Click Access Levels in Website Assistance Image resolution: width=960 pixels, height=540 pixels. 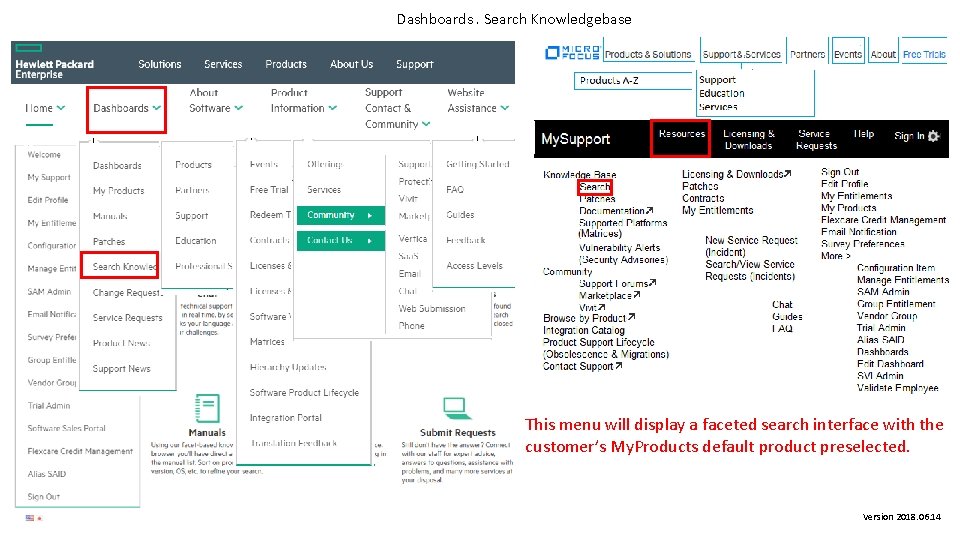[474, 266]
